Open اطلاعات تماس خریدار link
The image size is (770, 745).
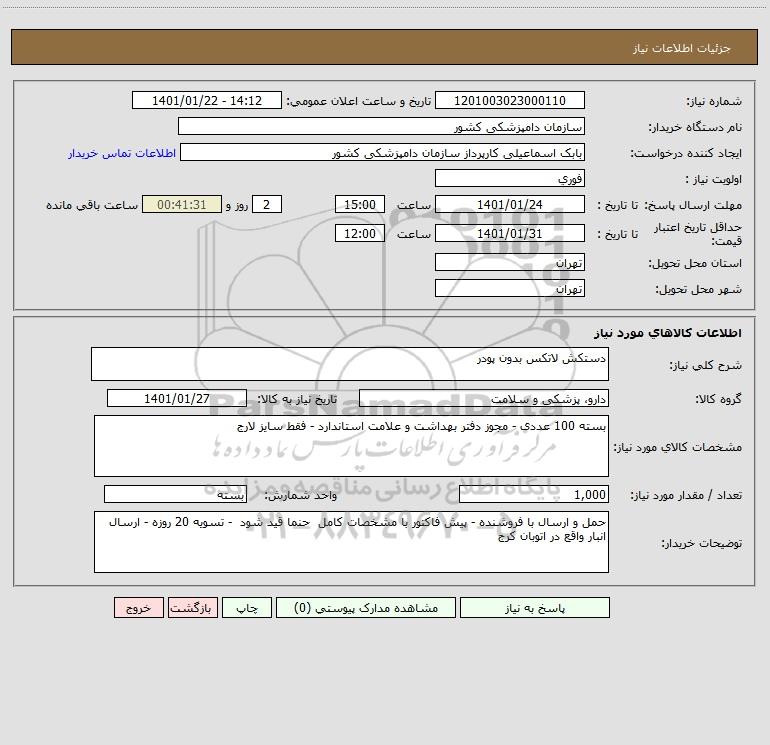coord(122,153)
